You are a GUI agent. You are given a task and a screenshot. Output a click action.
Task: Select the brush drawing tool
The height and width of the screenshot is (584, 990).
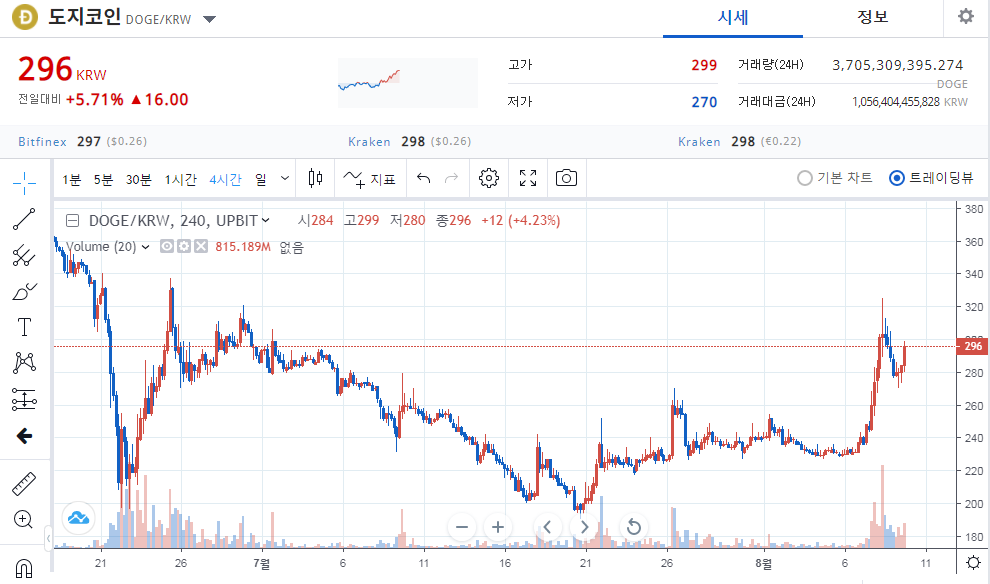24,291
